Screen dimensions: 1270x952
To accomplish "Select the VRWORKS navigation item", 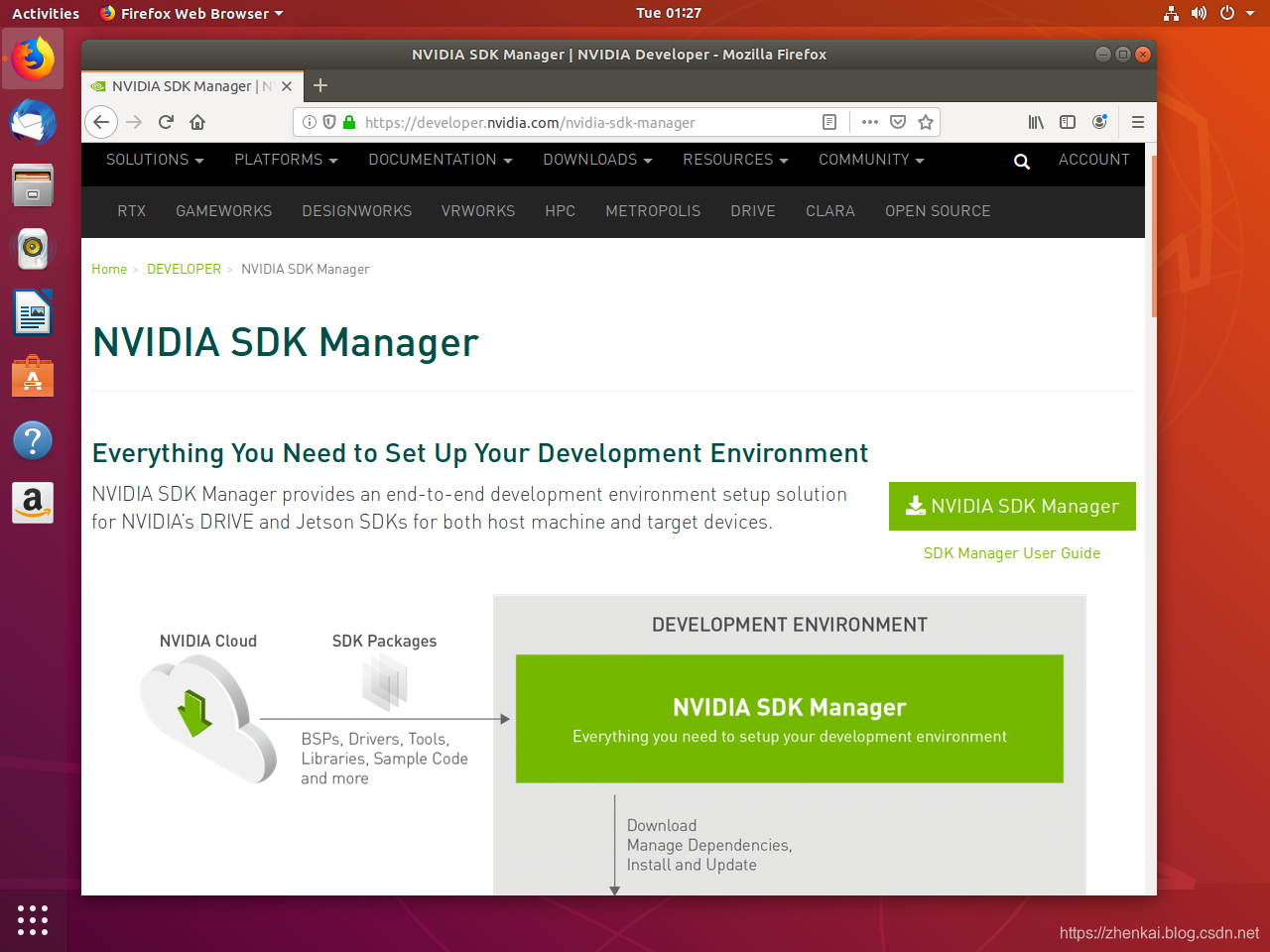I will 478,211.
